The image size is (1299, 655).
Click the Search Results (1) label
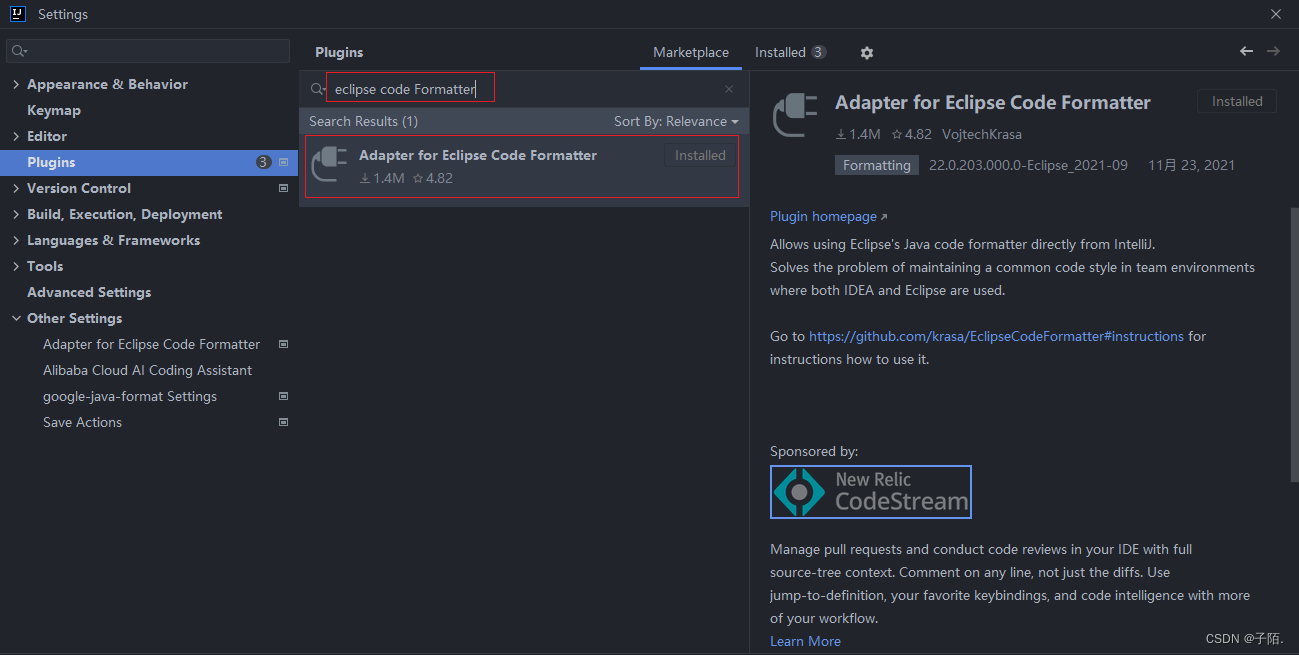click(x=363, y=121)
